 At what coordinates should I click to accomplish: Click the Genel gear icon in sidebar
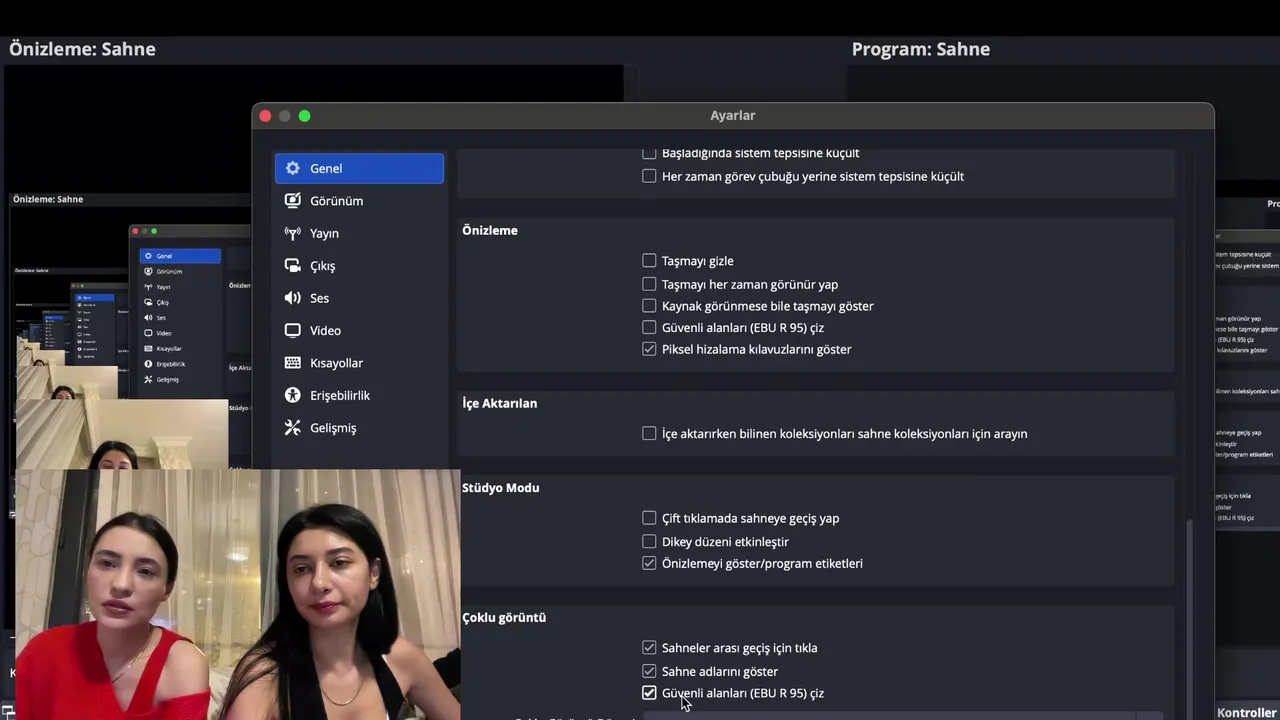tap(292, 168)
